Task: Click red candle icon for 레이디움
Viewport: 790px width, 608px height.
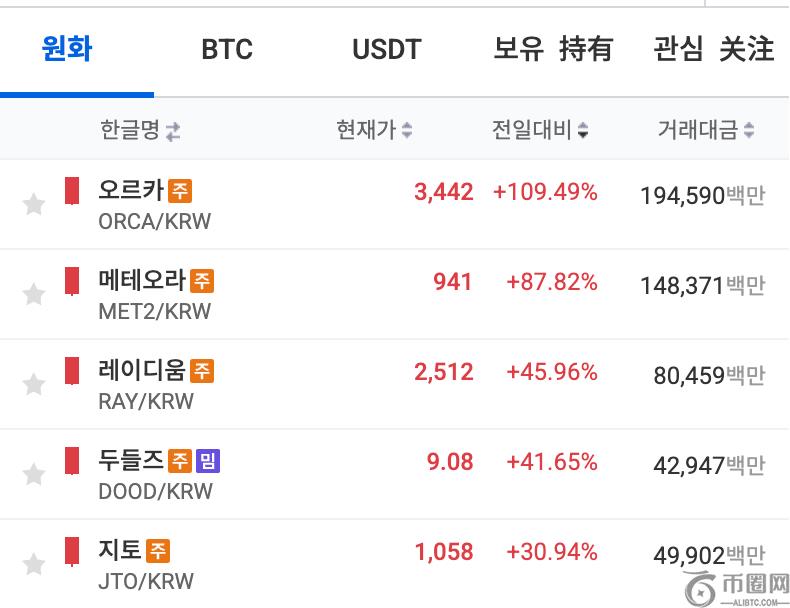Action: [72, 371]
